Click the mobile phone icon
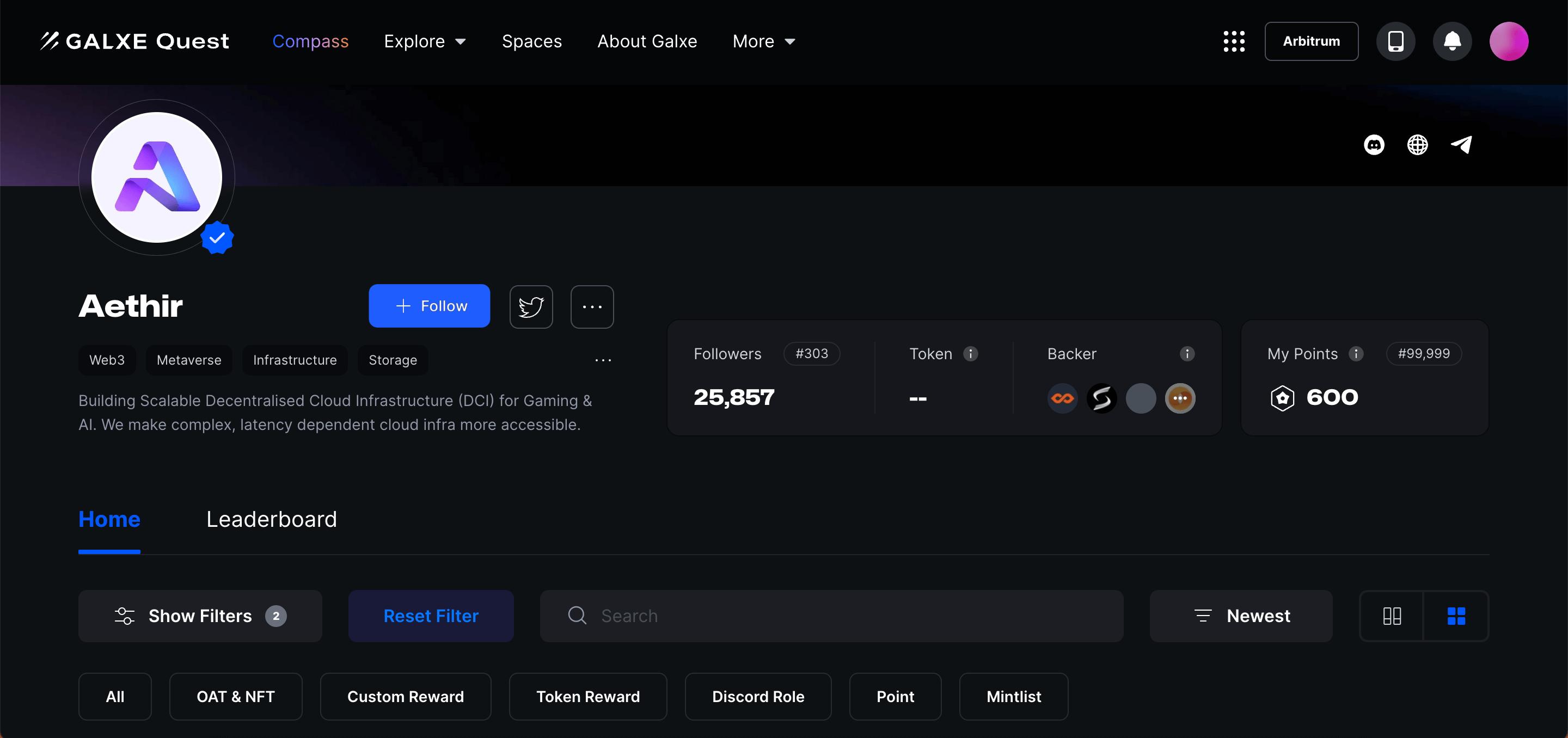This screenshot has height=738, width=1568. [1395, 41]
